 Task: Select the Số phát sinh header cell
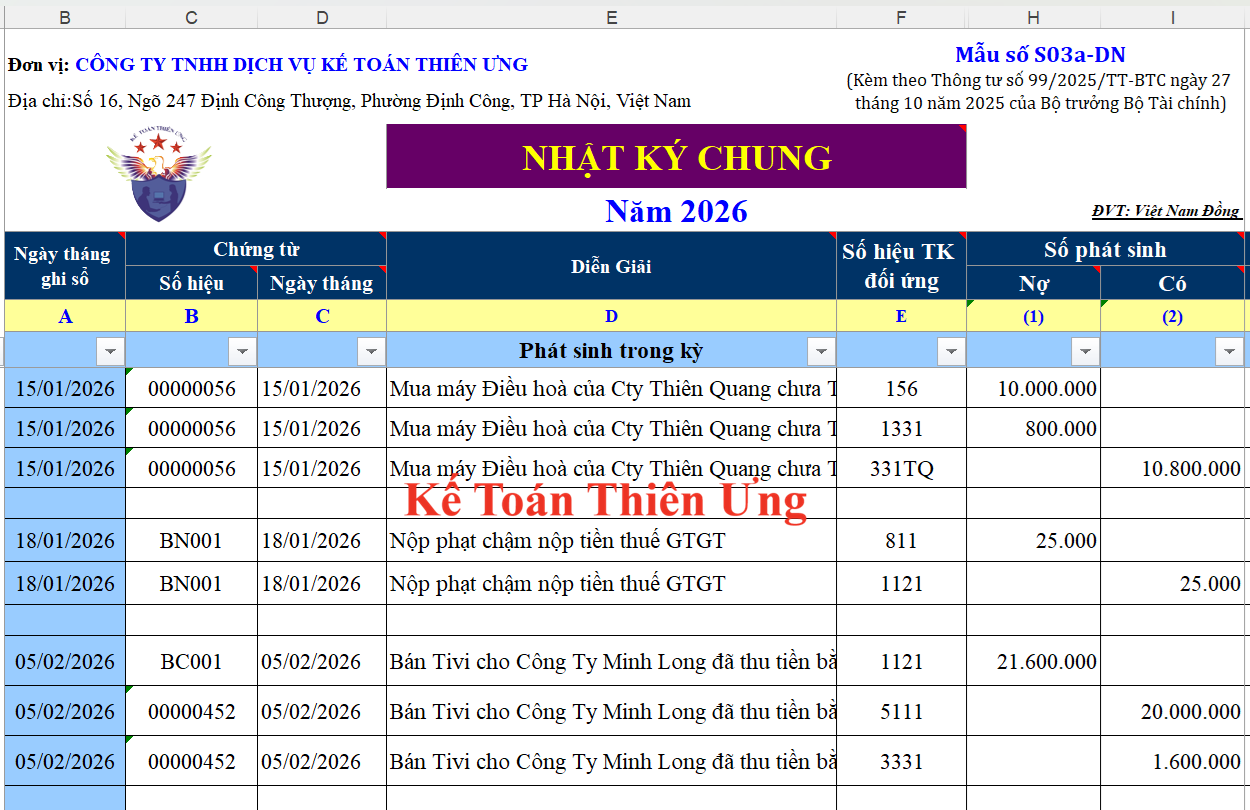click(1105, 249)
